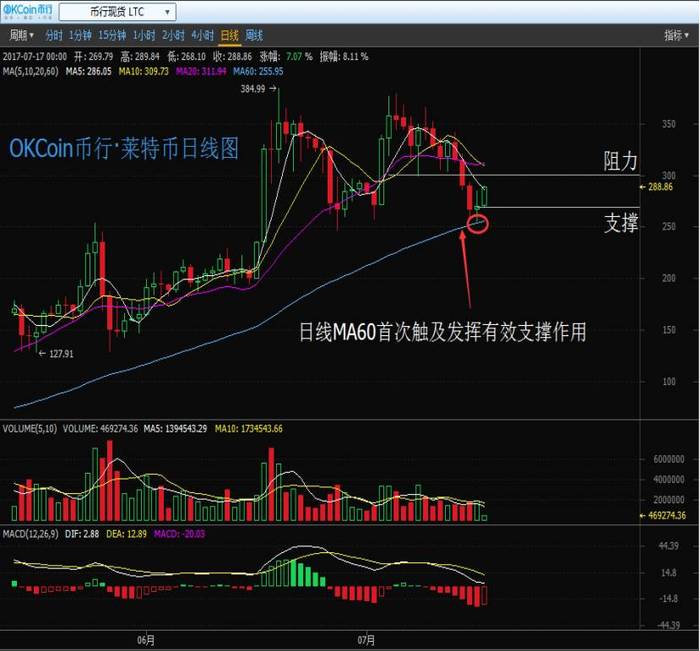Click the 振幅 8.11% readout

point(344,57)
